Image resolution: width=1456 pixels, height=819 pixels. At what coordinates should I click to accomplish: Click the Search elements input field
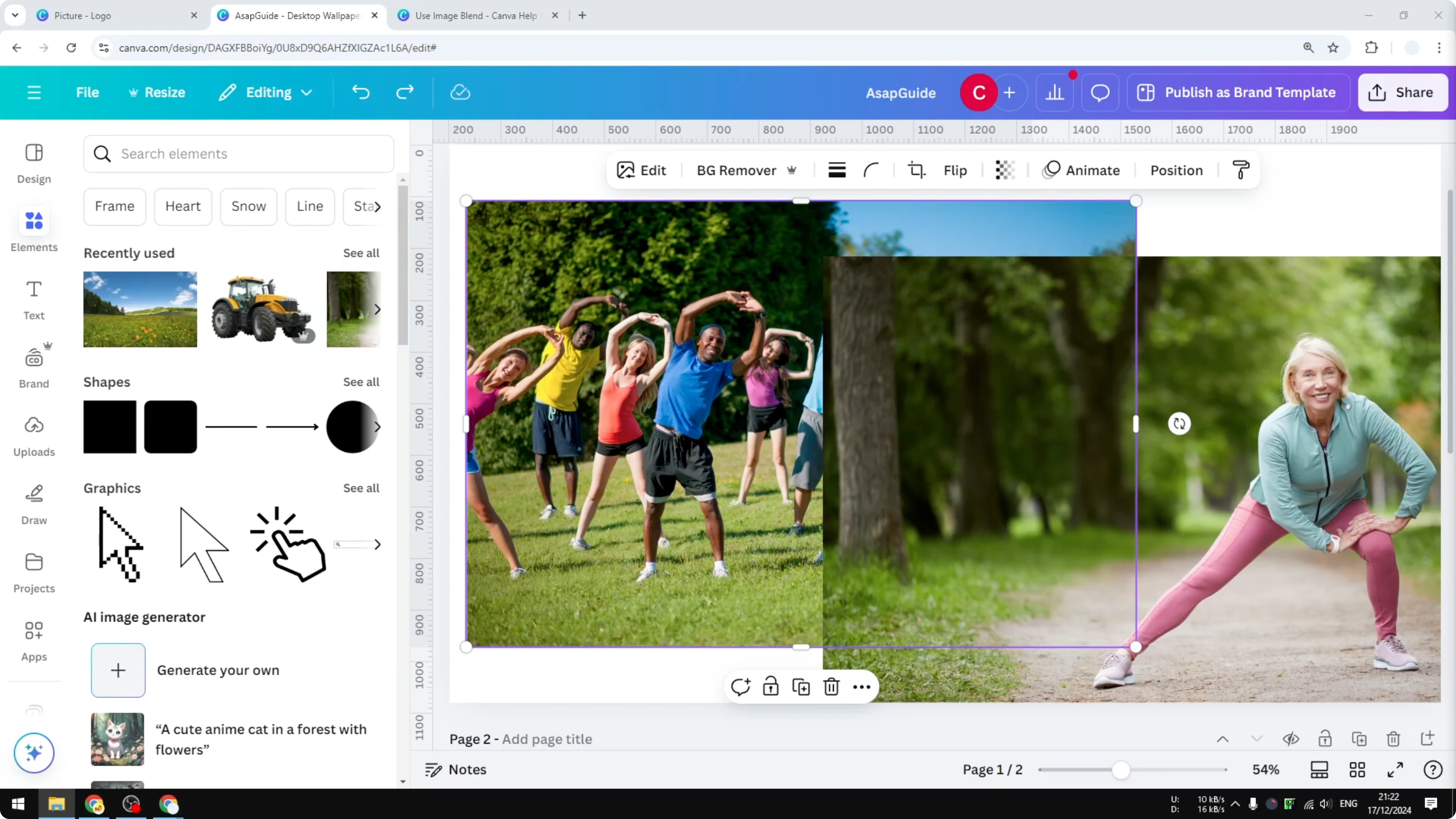click(x=237, y=154)
